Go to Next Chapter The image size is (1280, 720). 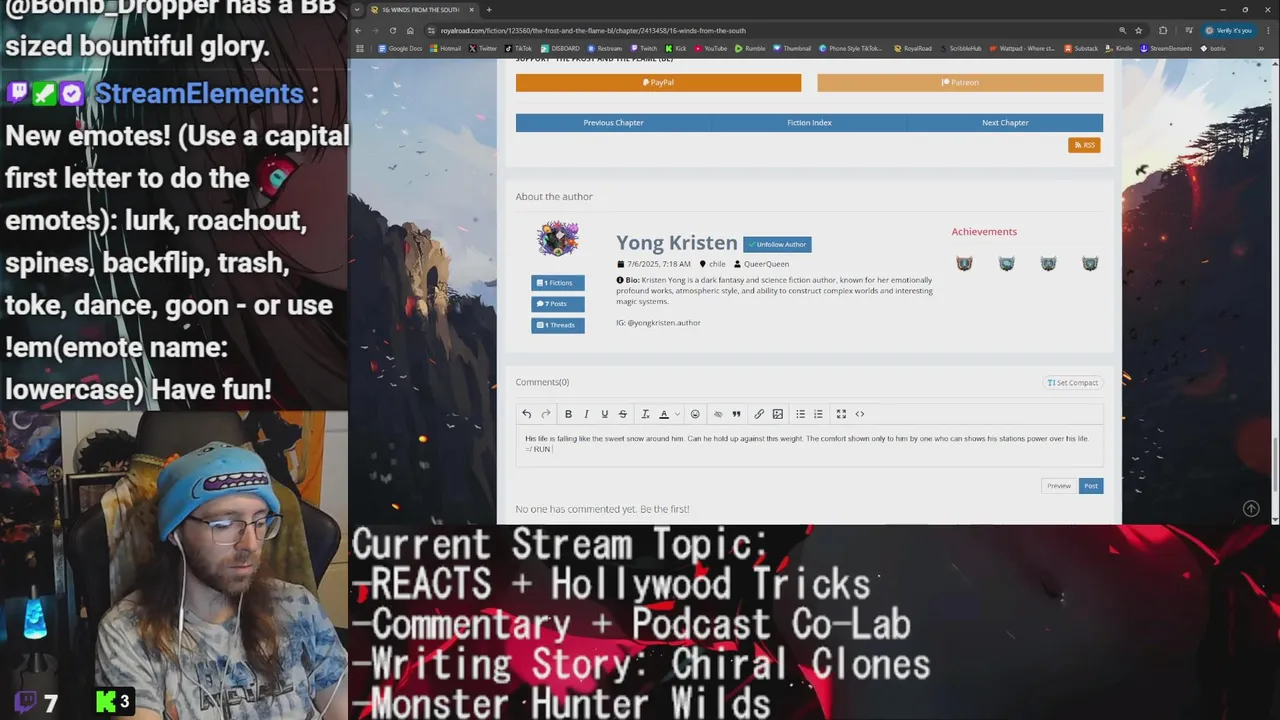[1005, 122]
